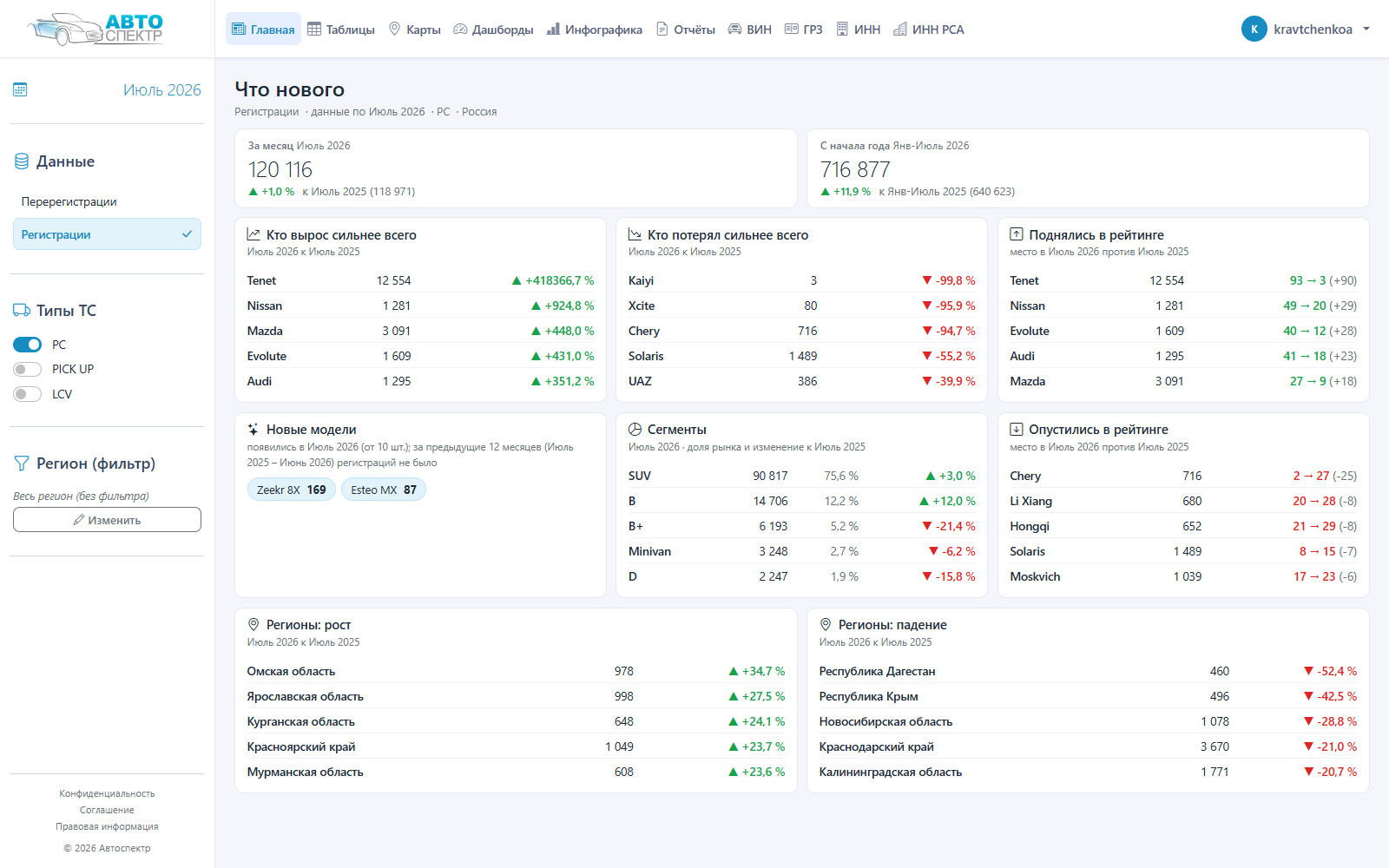The image size is (1389, 868).
Task: Select Перерегистрации data type
Action: click(x=107, y=201)
